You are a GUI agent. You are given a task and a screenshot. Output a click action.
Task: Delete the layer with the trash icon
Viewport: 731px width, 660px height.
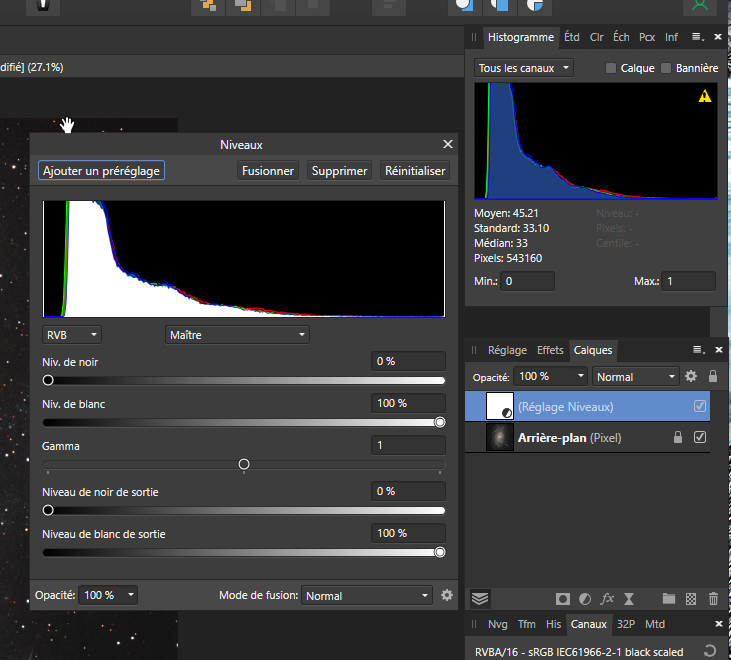[713, 598]
